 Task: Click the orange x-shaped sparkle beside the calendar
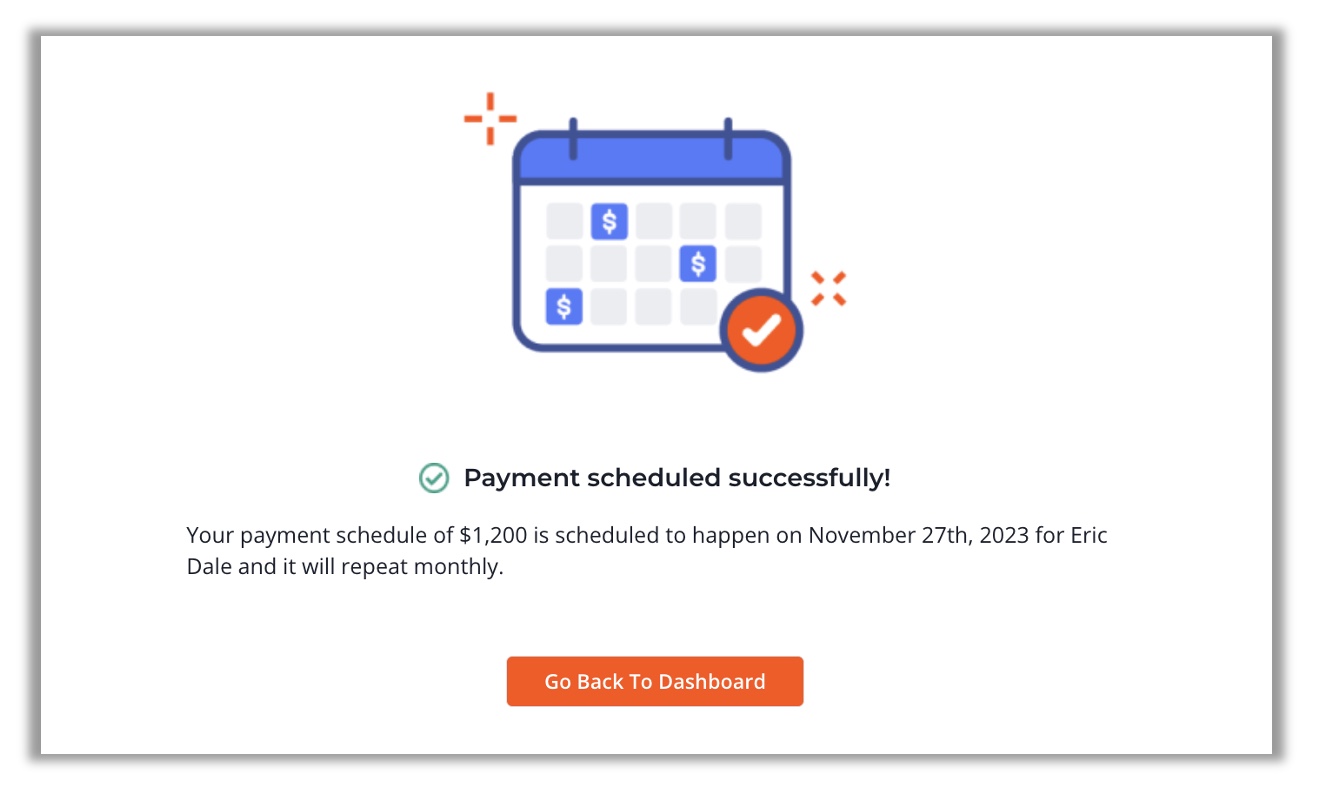[x=828, y=289]
